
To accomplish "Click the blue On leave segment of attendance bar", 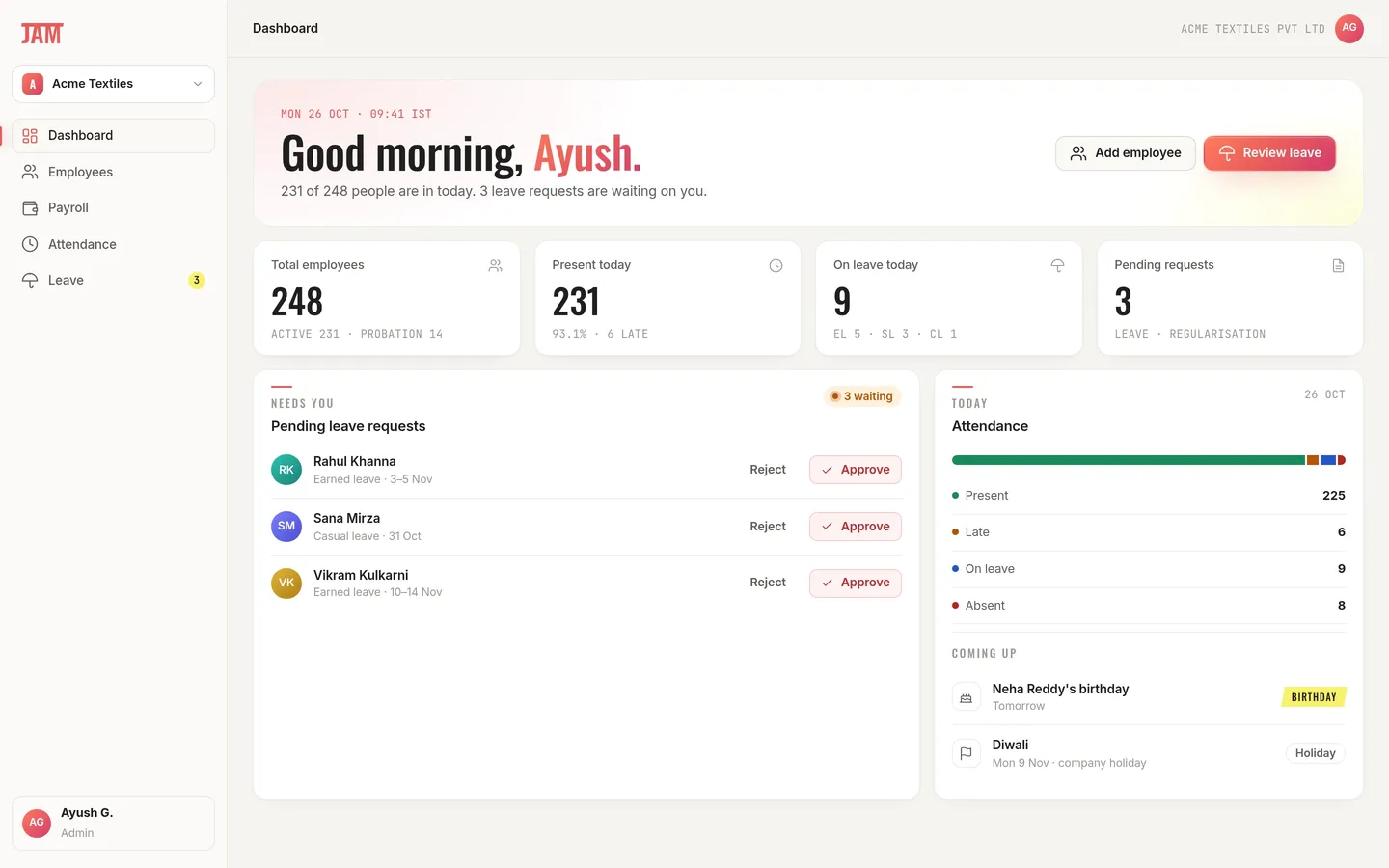I will pyautogui.click(x=1328, y=460).
